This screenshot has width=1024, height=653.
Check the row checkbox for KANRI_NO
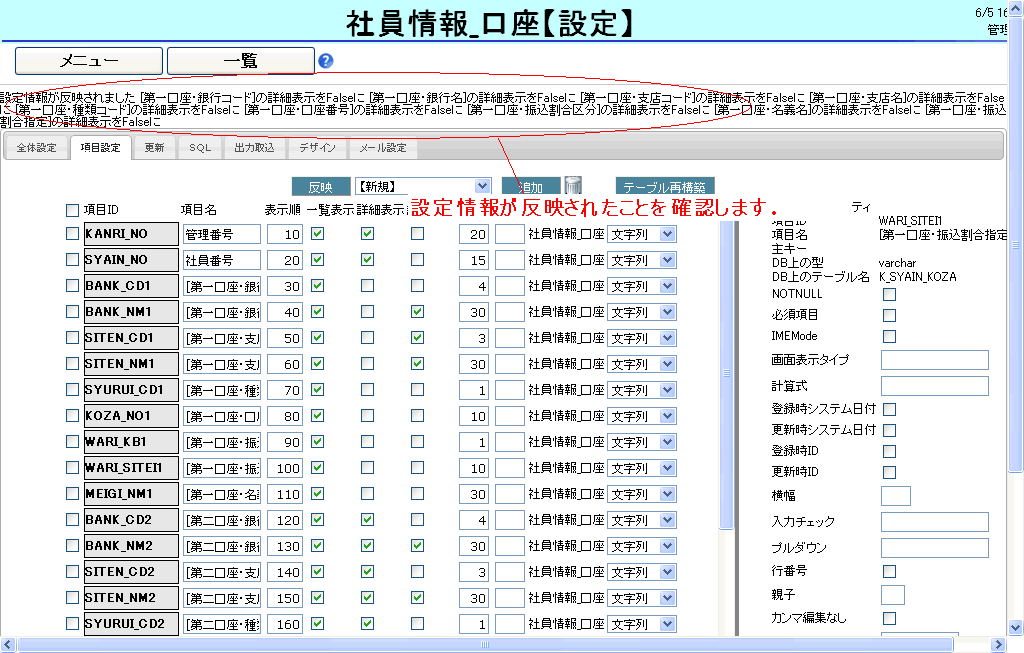[x=72, y=234]
